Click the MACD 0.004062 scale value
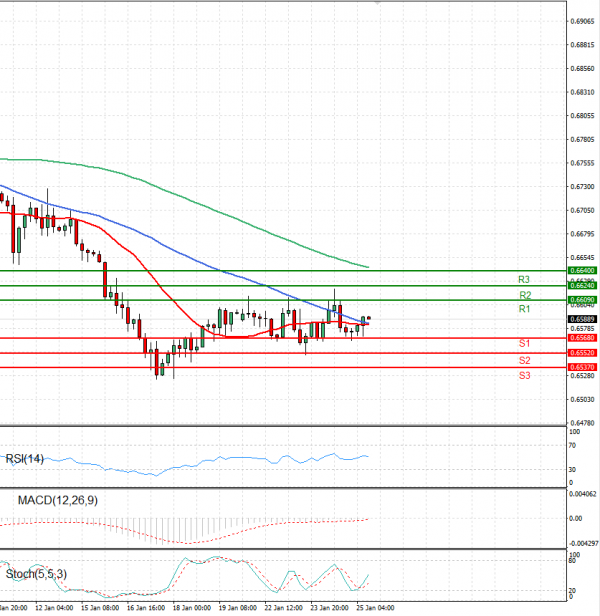Viewport: 600px width, 616px height. pyautogui.click(x=583, y=494)
